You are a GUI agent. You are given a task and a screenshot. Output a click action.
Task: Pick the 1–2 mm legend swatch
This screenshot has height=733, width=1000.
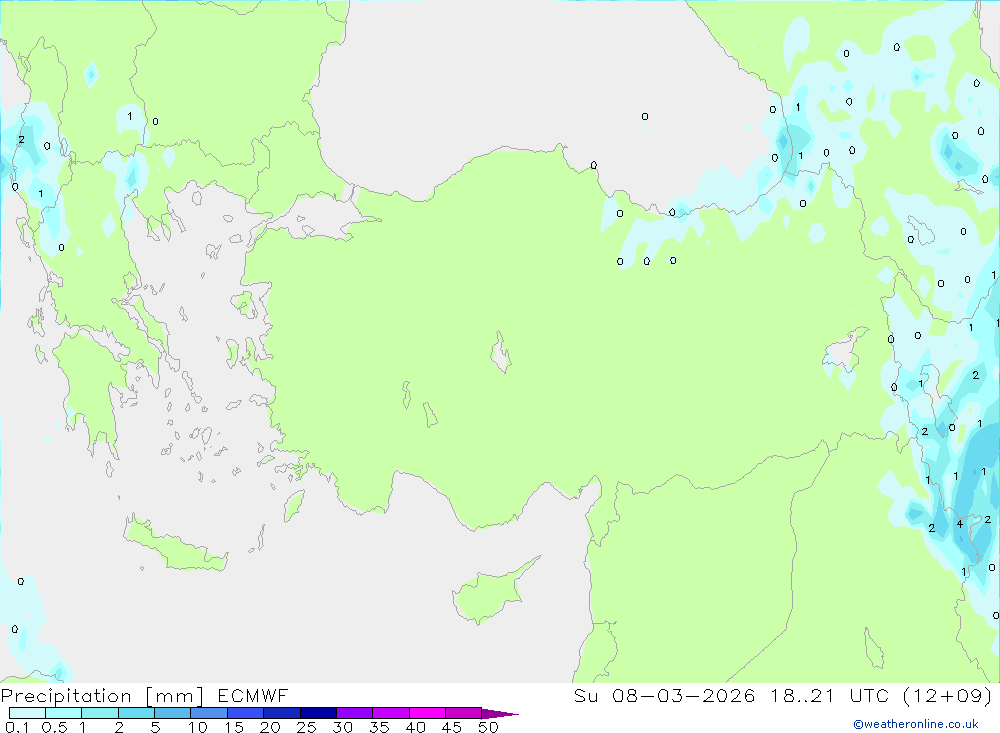(x=99, y=713)
